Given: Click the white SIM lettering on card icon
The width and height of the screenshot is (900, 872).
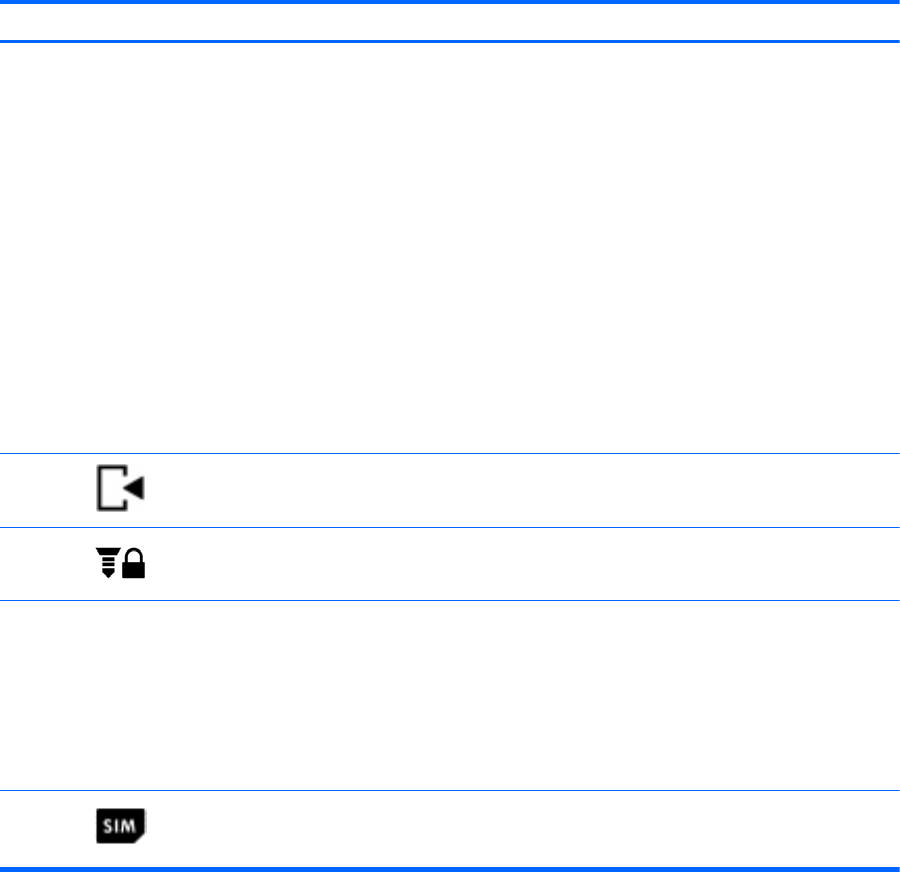Looking at the screenshot, I should 118,825.
